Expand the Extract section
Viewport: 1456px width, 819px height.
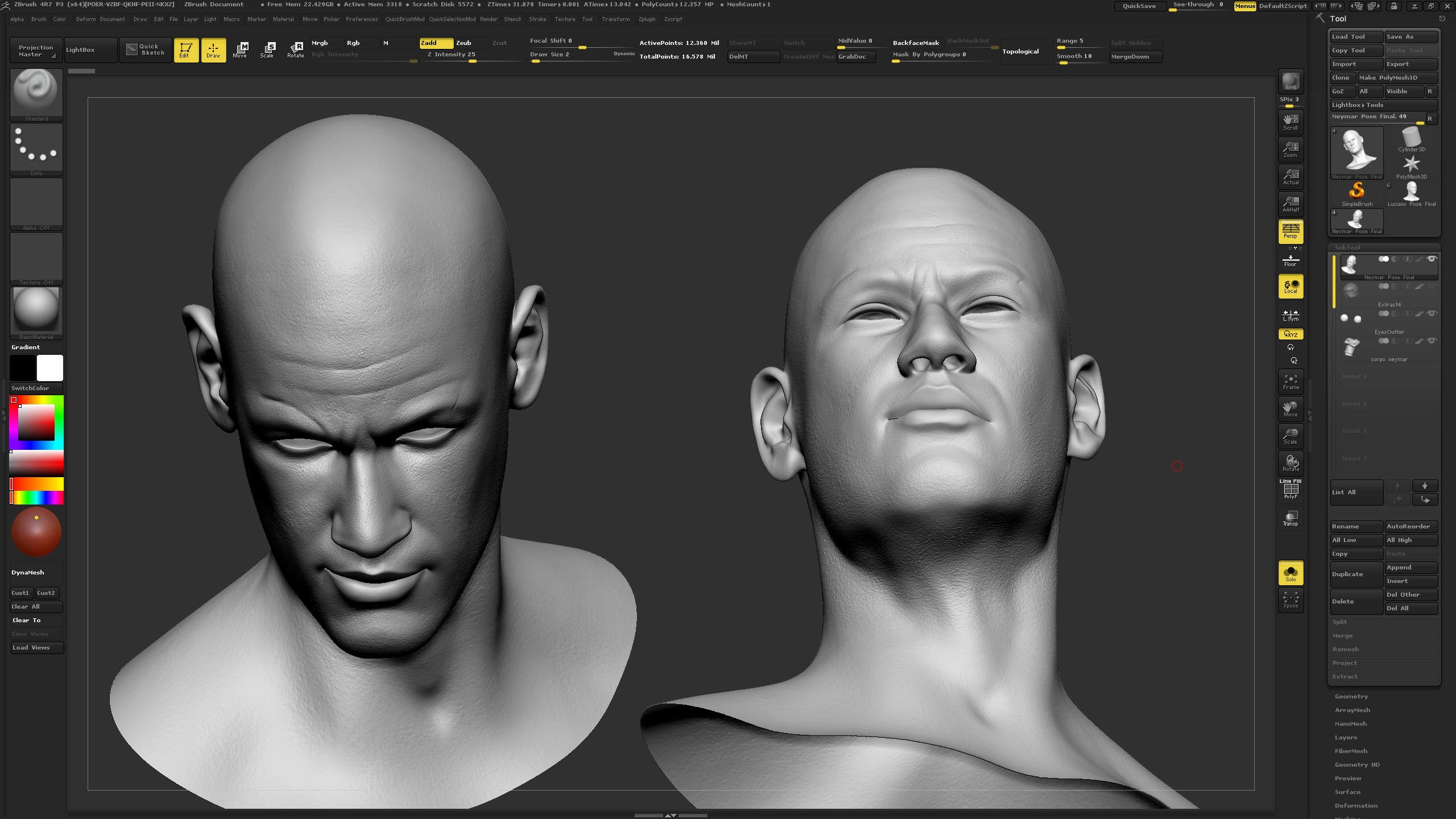point(1345,676)
